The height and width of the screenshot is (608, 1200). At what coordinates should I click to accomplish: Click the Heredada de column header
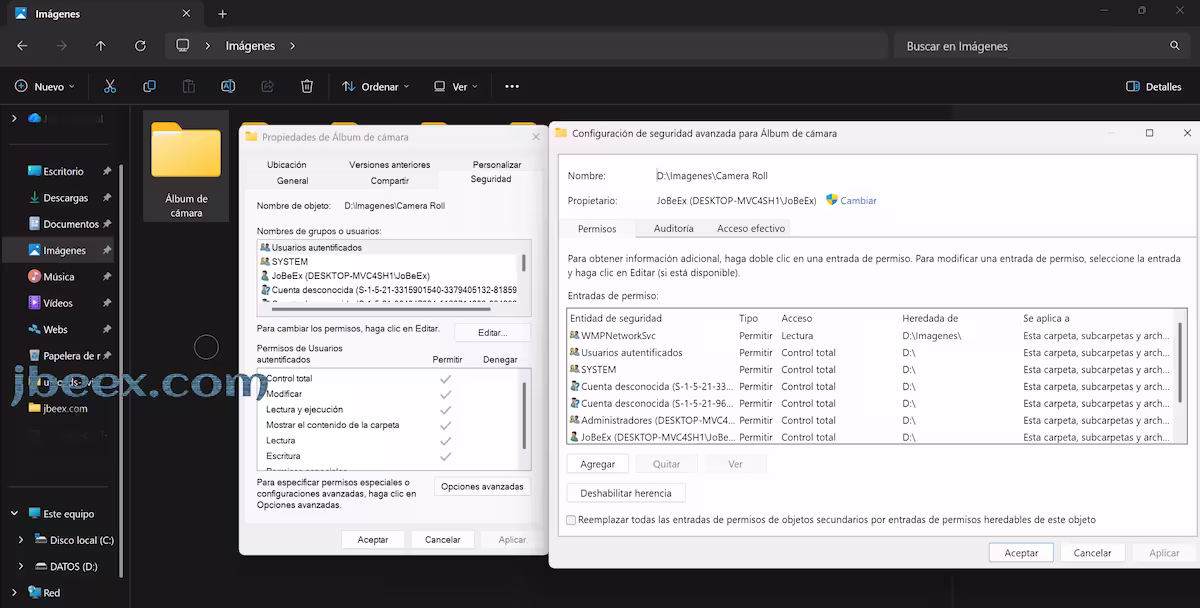930,318
